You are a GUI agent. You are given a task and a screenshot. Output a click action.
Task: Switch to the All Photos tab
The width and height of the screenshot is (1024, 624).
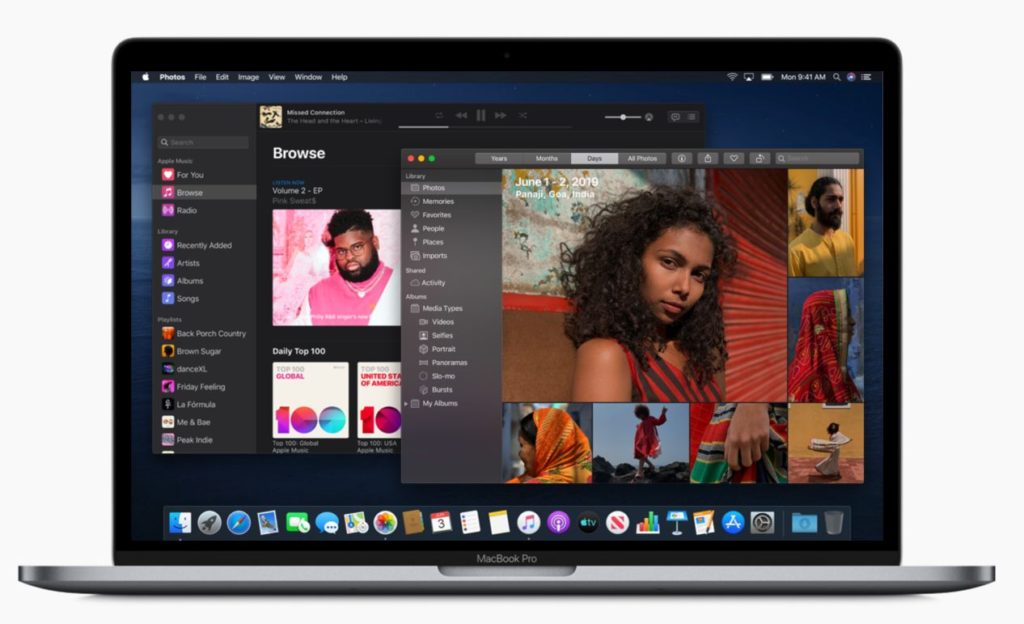(x=641, y=158)
